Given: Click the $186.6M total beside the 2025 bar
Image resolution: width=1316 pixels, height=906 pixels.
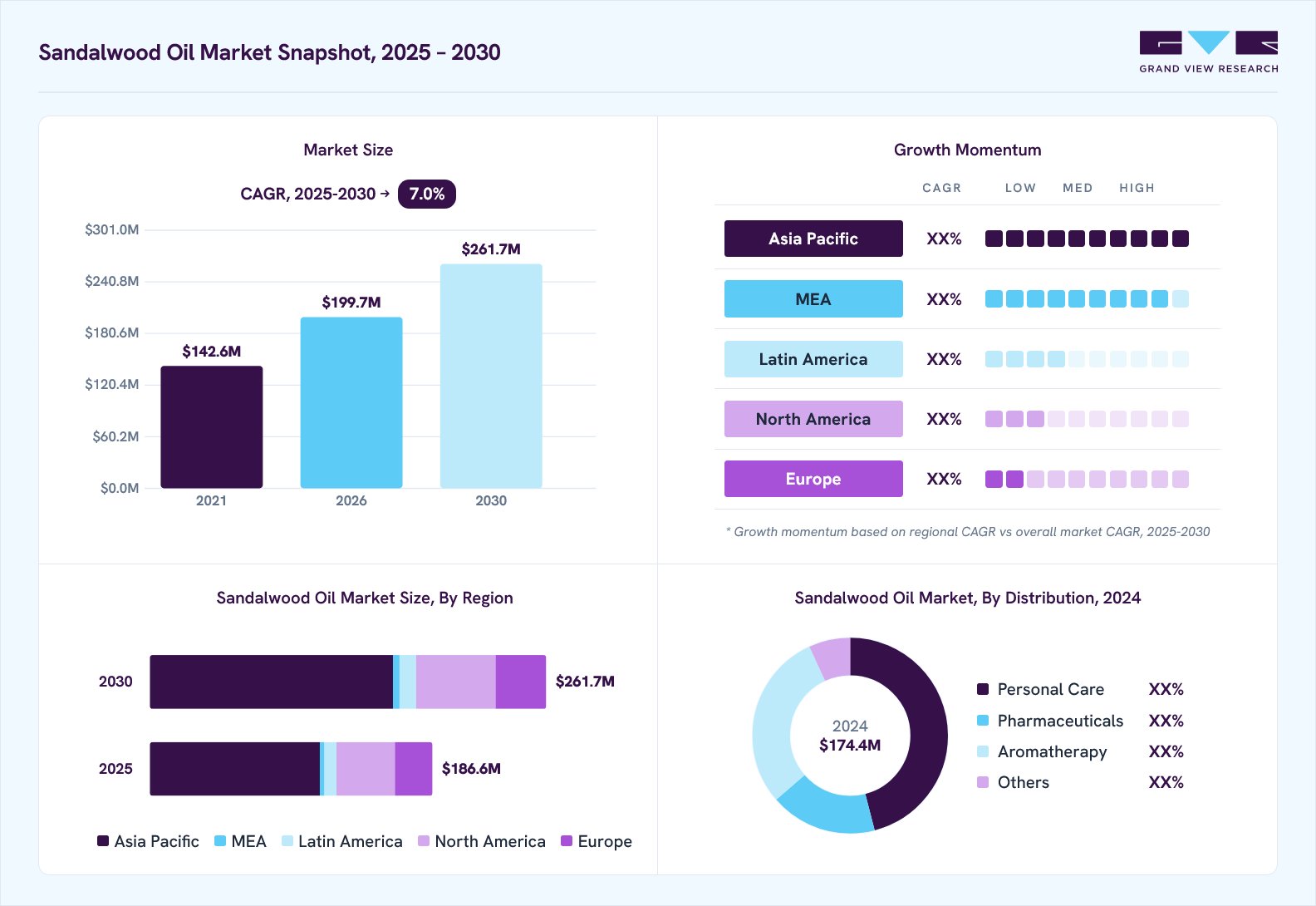Looking at the screenshot, I should (x=471, y=769).
